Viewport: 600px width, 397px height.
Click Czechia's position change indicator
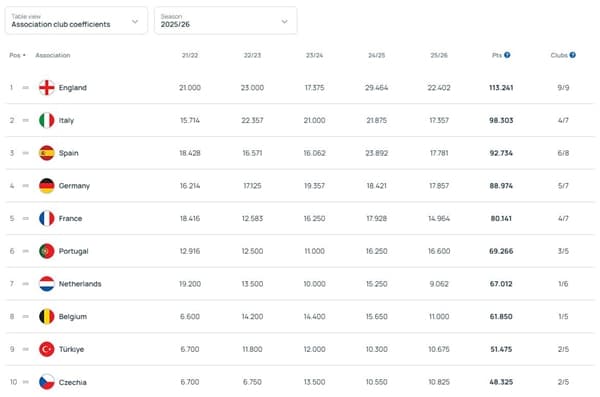(26, 382)
